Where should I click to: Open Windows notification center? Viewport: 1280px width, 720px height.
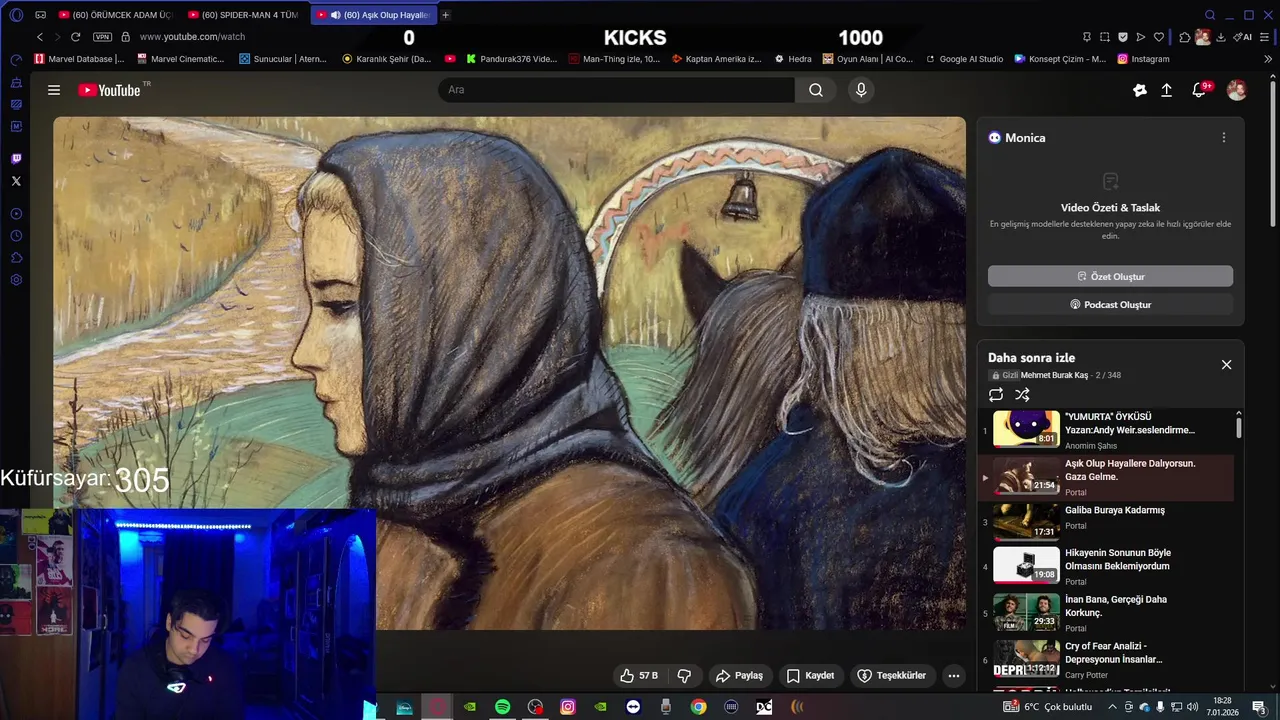click(x=1259, y=707)
